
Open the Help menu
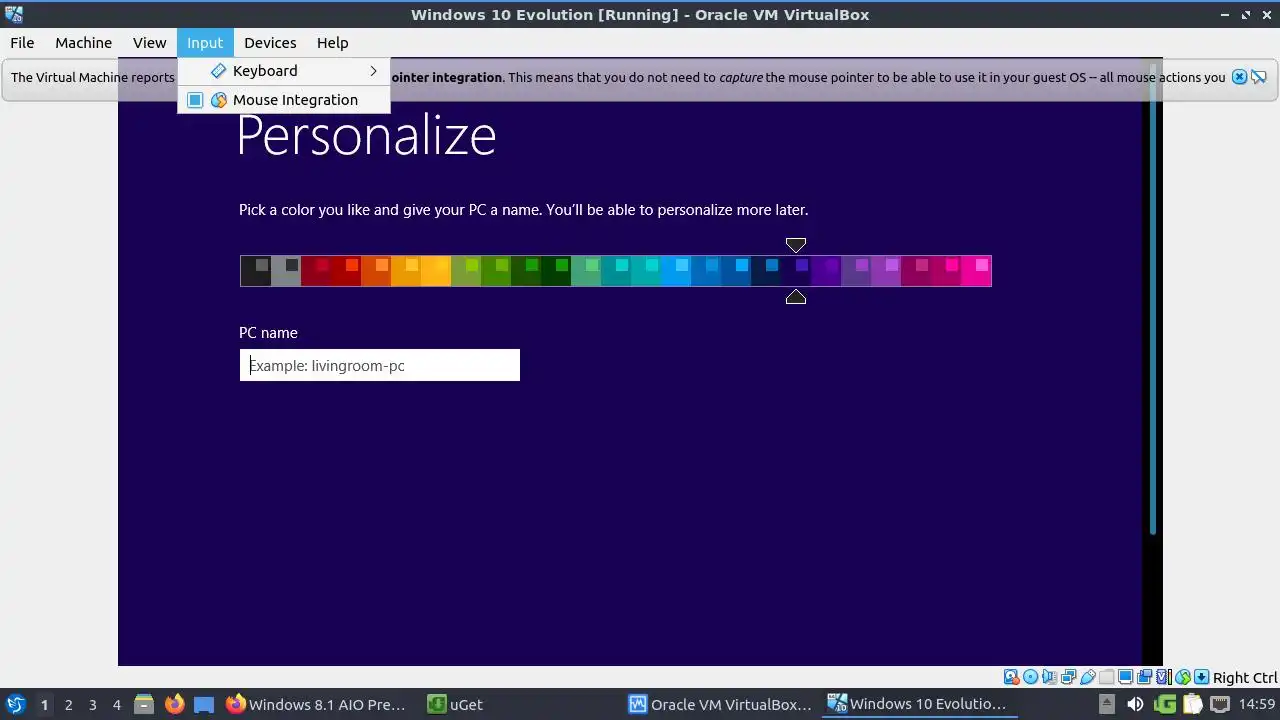tap(332, 43)
